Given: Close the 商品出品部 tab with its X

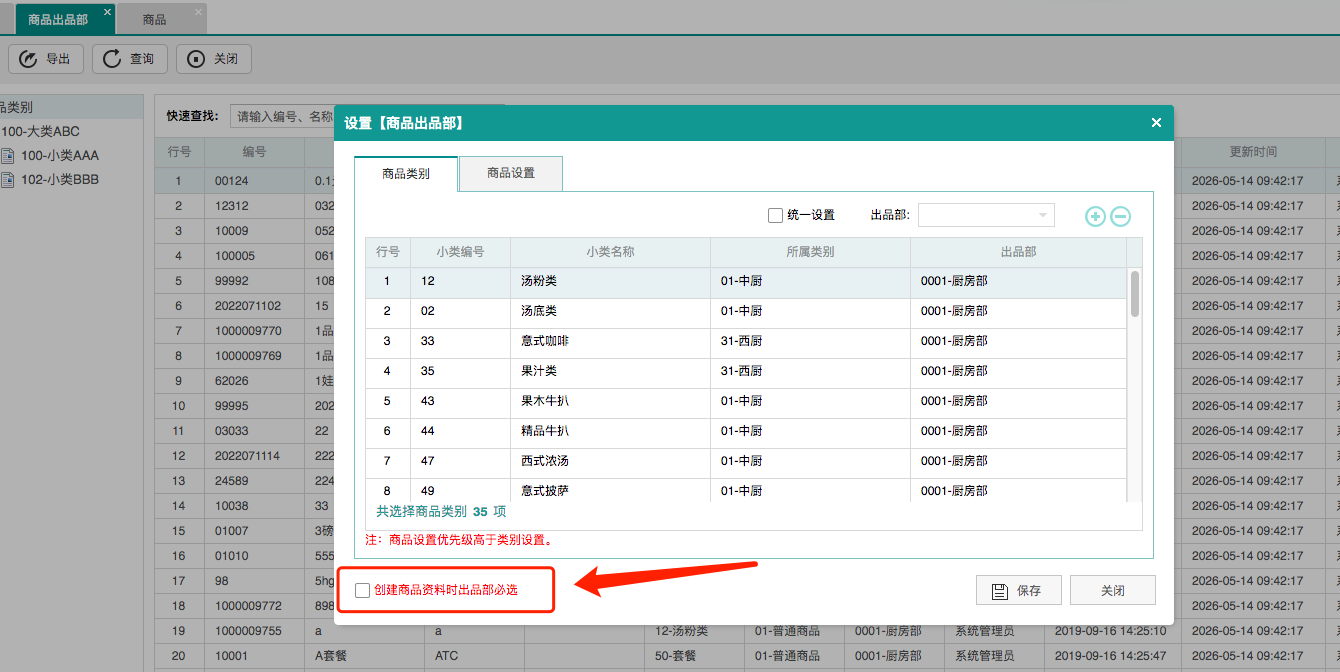Looking at the screenshot, I should [107, 12].
